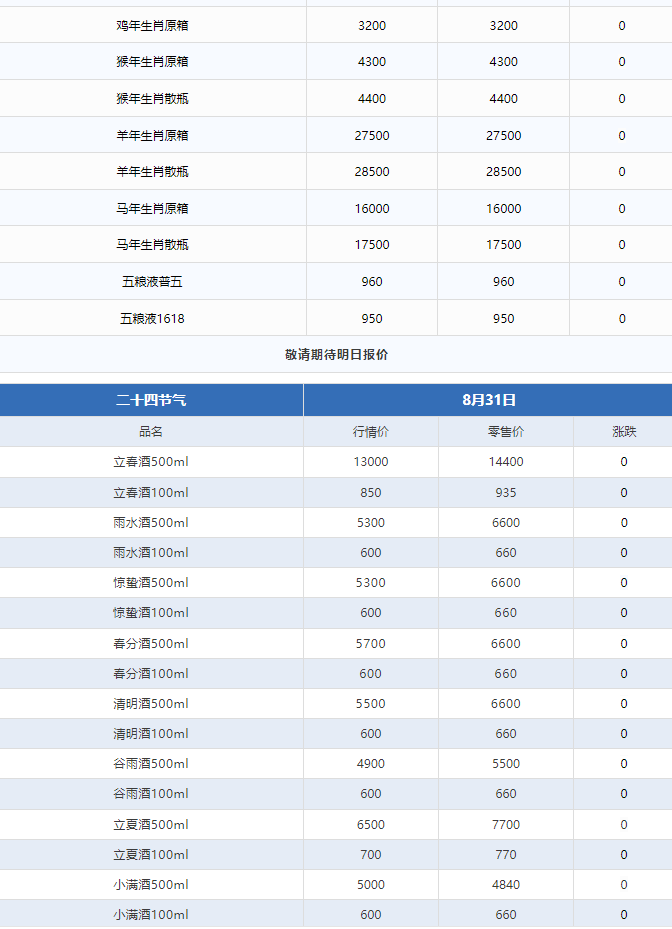Click the 小满酒100ml row name

151,915
